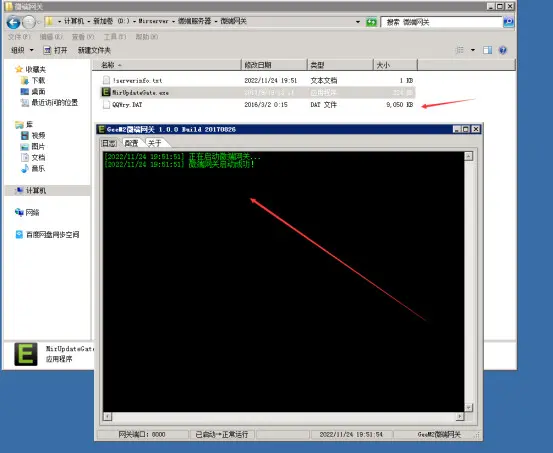
Task: Click the search box in Explorer
Action: (x=441, y=22)
